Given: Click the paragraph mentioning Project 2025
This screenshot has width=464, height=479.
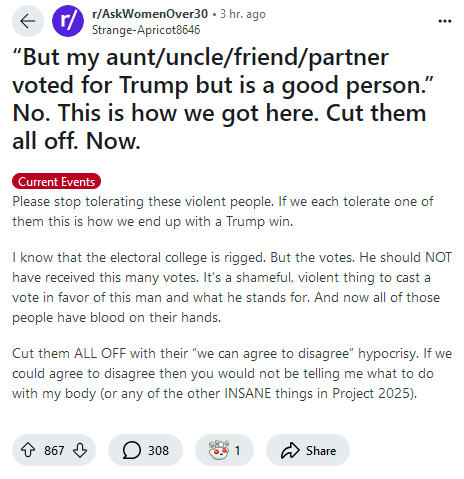Looking at the screenshot, I should pos(232,373).
